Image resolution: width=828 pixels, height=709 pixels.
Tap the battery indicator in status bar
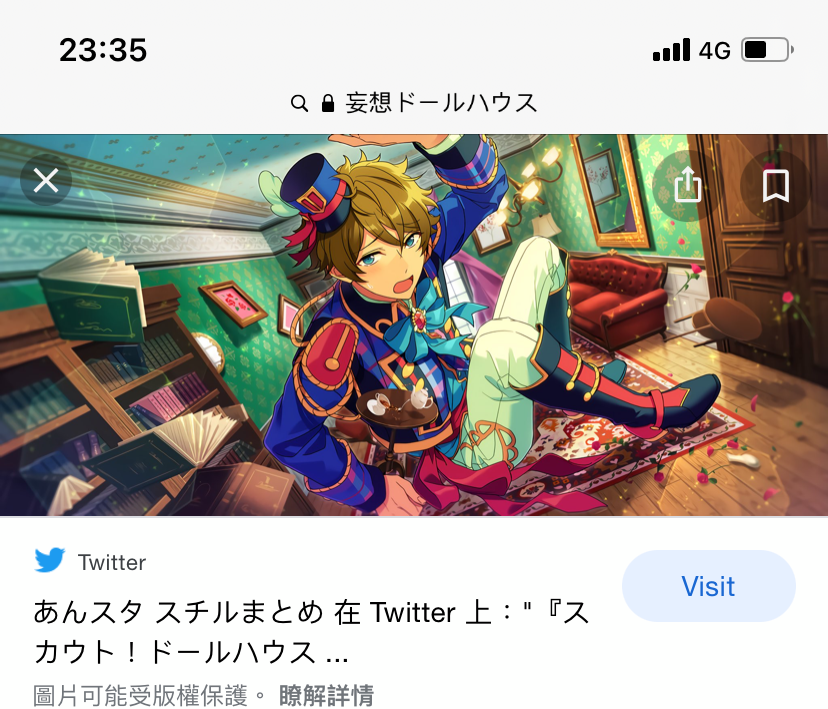tap(767, 50)
